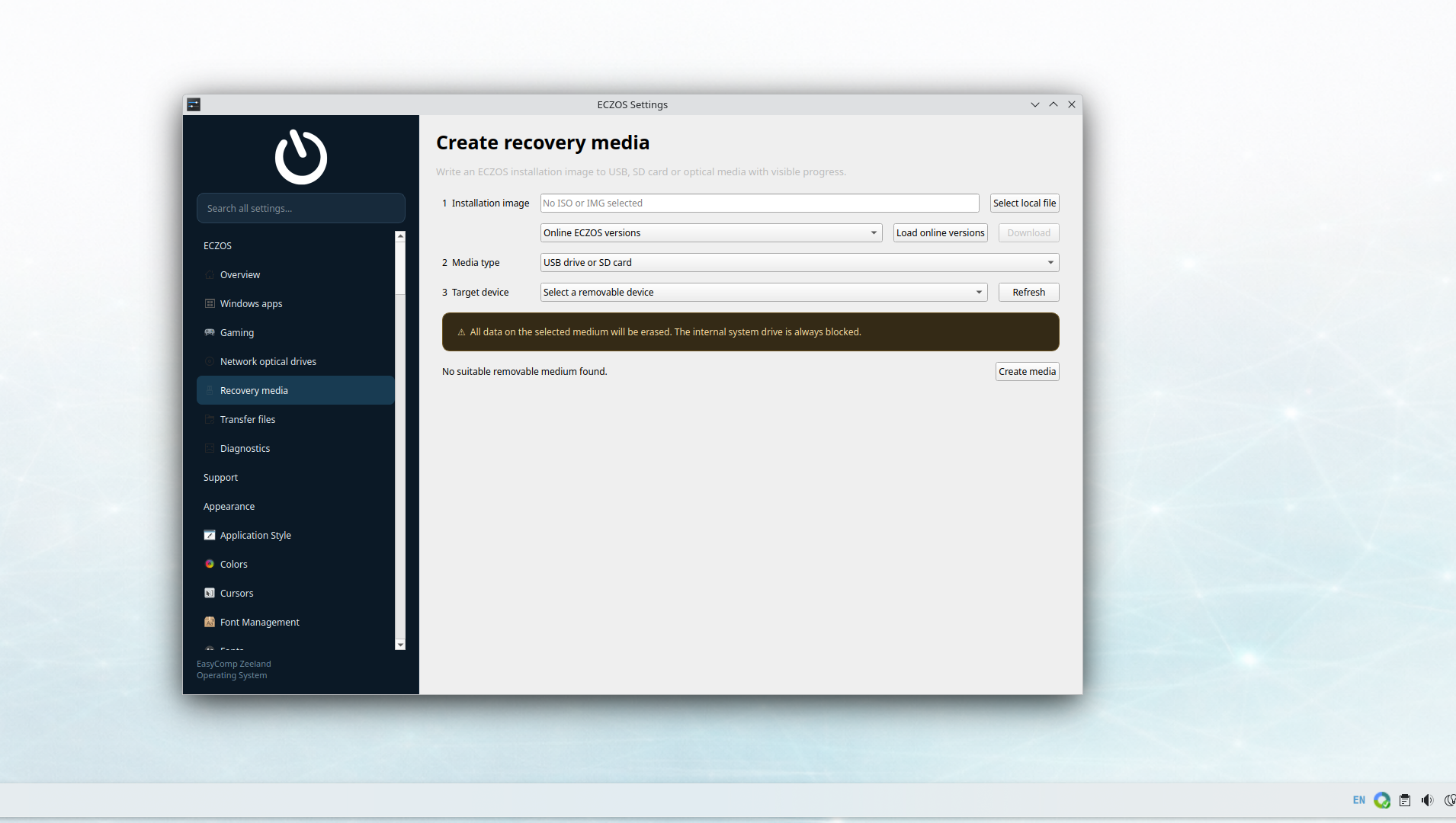Switch keyboard layout via EN indicator

pos(1359,800)
